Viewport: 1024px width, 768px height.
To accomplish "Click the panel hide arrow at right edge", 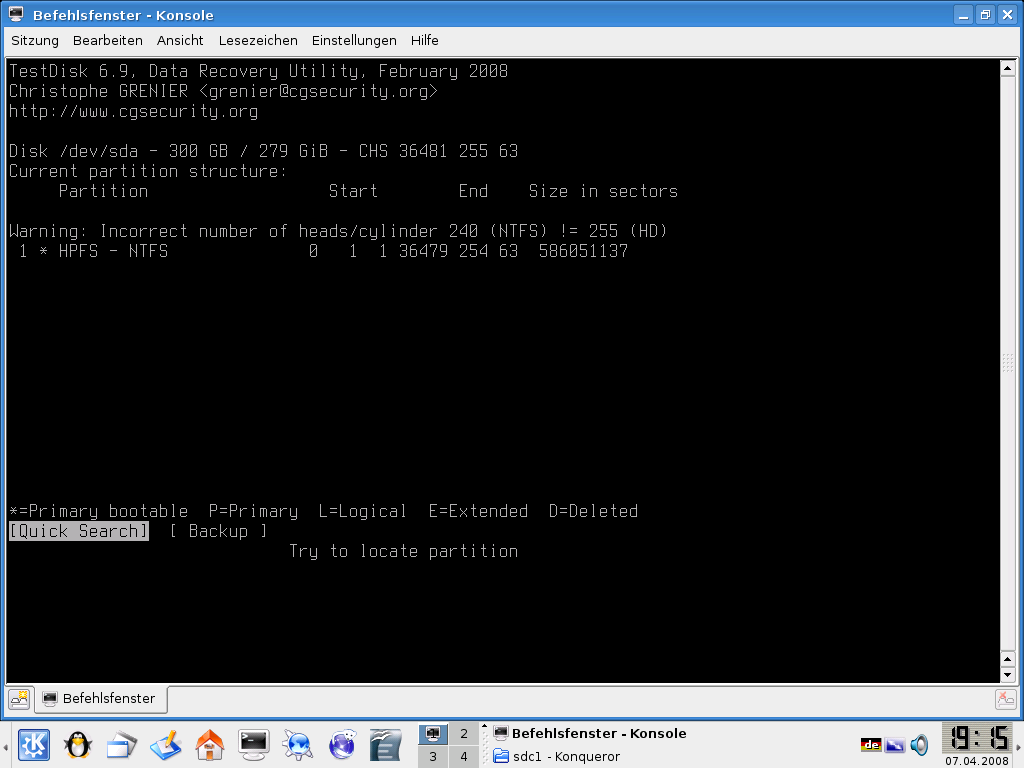I will pos(1019,746).
